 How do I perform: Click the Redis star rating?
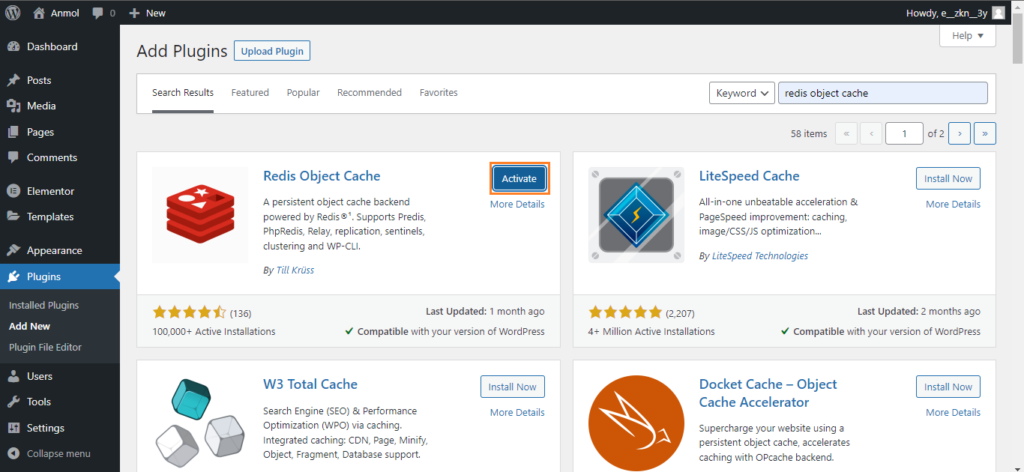[x=189, y=313]
